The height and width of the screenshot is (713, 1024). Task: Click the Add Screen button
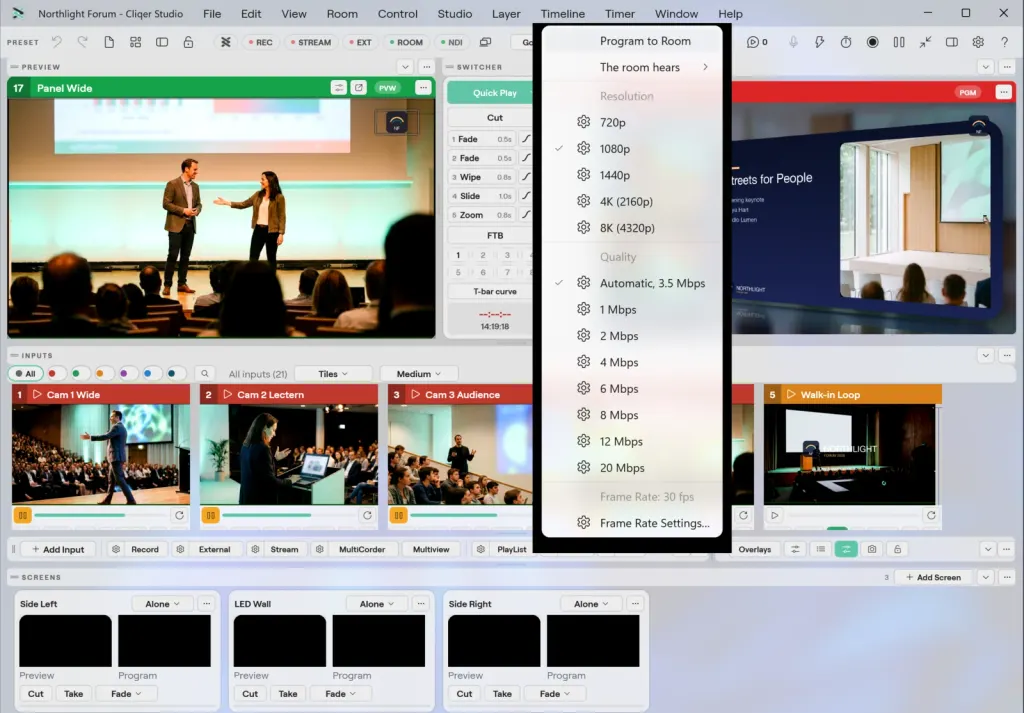coord(933,577)
